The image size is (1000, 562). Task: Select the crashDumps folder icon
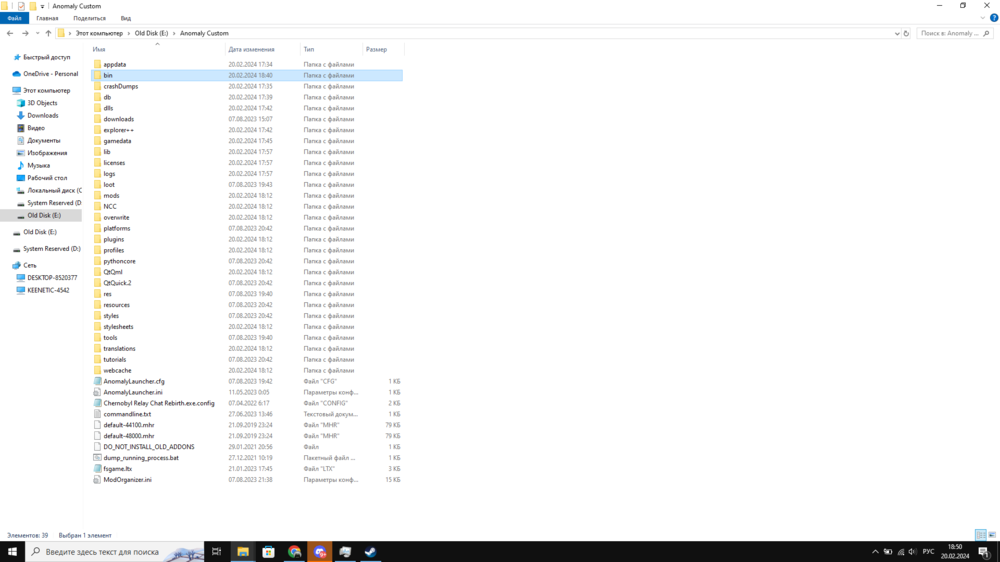97,86
